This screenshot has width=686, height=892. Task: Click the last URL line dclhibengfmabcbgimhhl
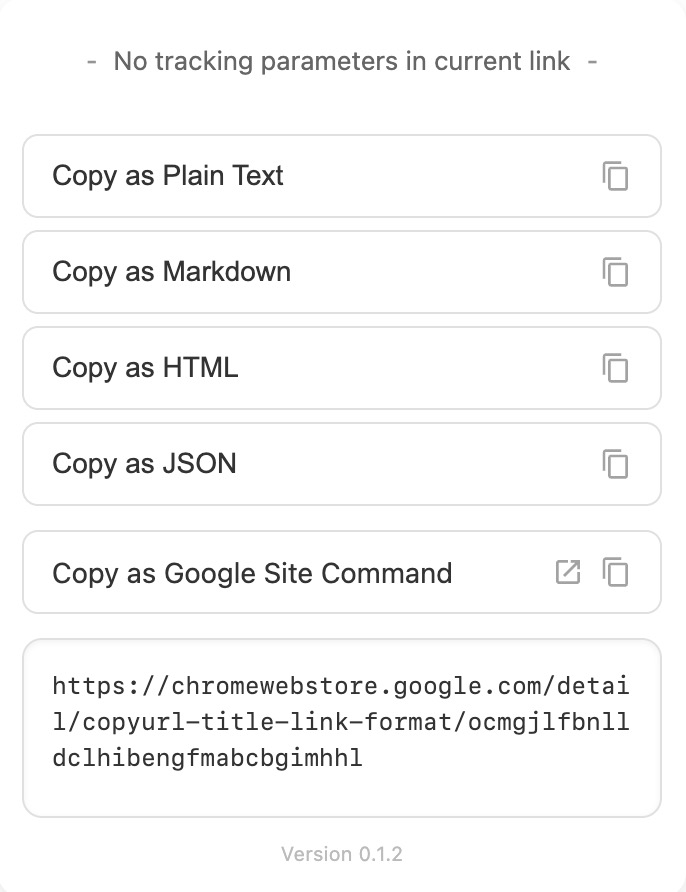[x=207, y=758]
